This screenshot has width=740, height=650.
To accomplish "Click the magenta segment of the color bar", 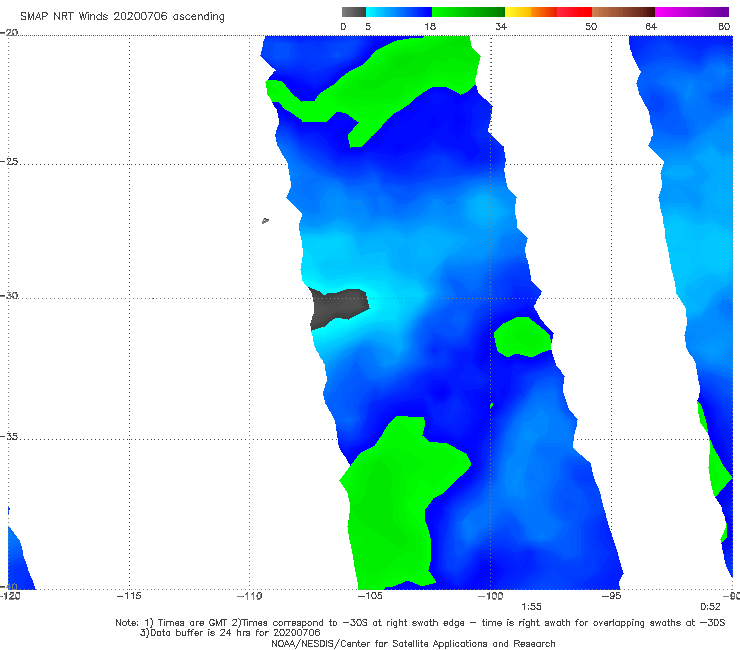I will pyautogui.click(x=691, y=12).
